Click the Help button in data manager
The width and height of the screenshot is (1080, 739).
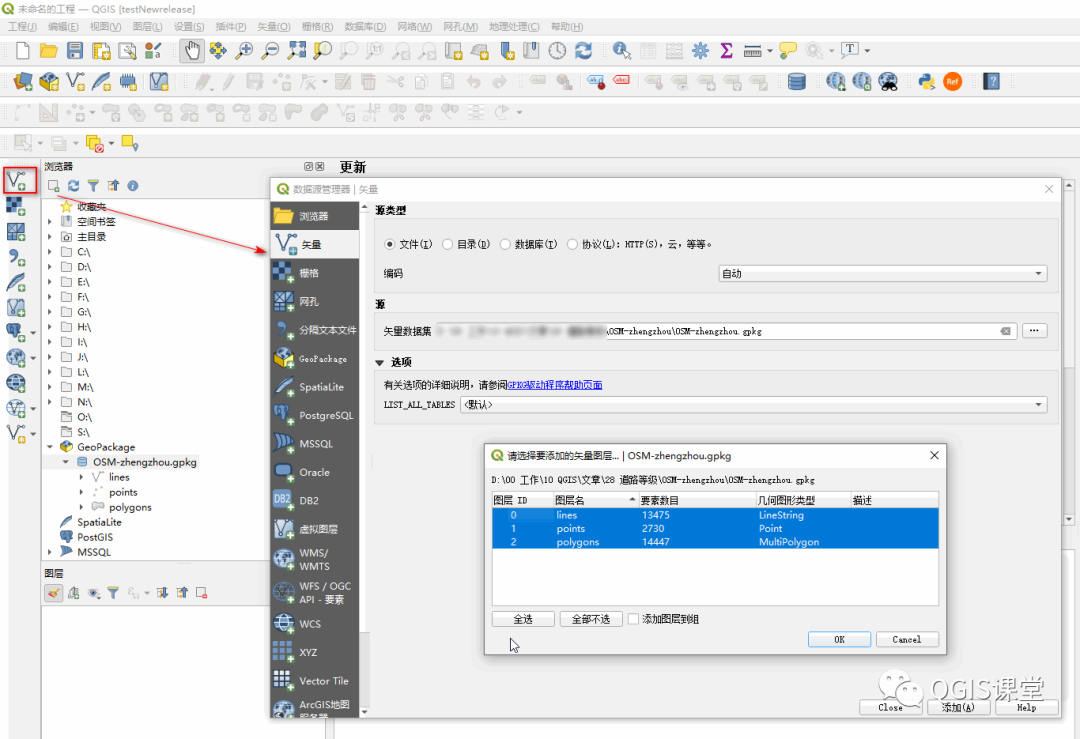(1026, 707)
